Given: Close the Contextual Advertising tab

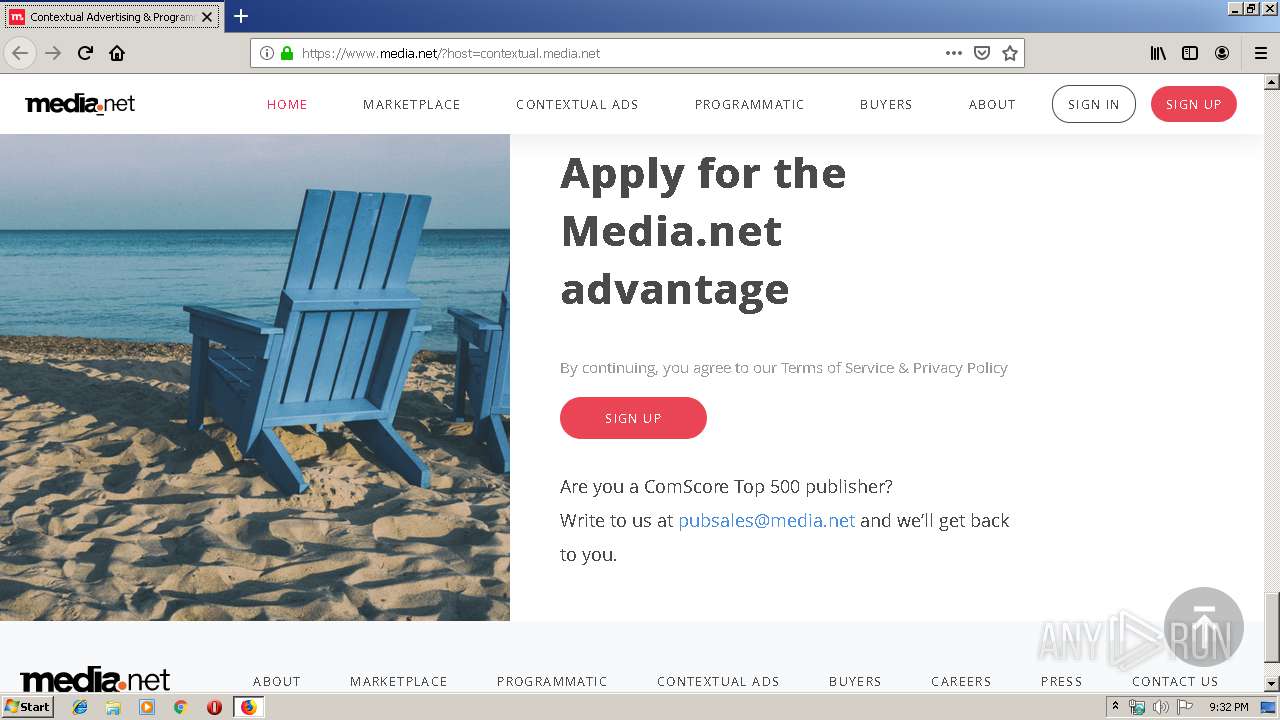Looking at the screenshot, I should [x=207, y=17].
